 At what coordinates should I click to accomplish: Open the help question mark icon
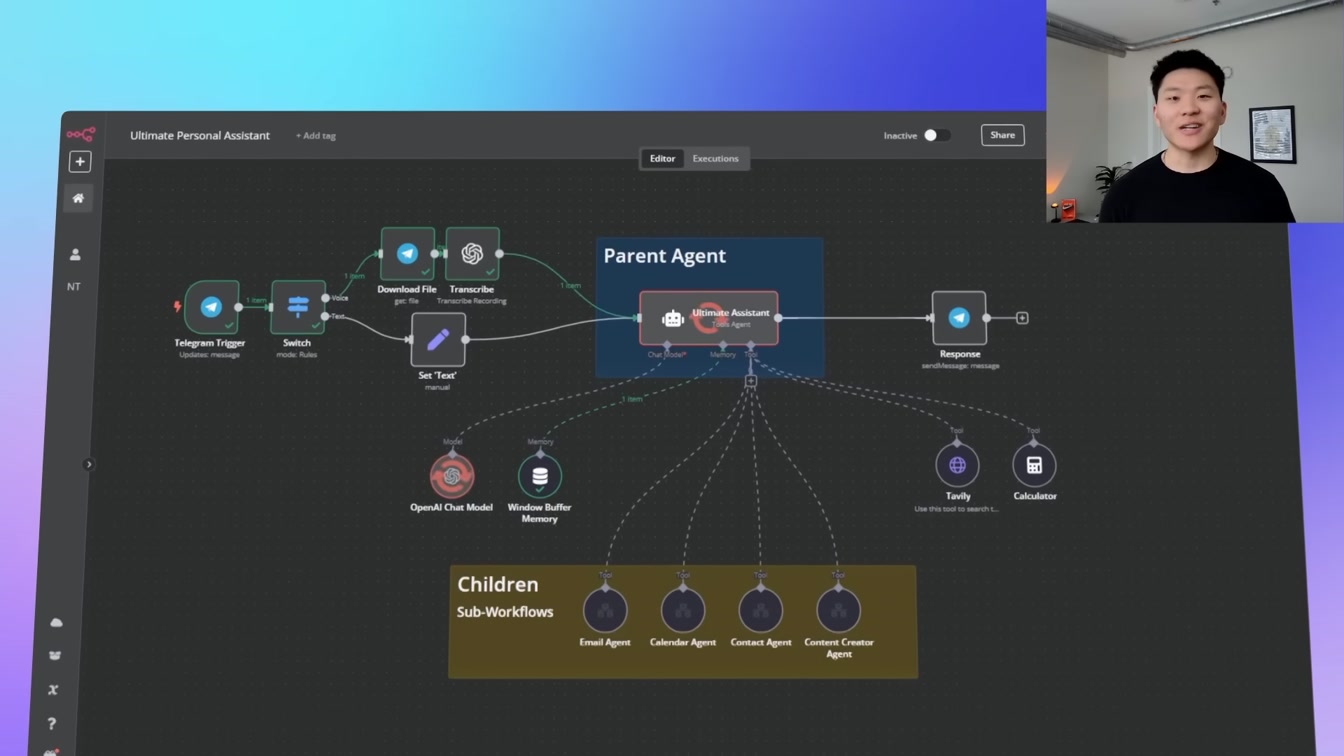[52, 723]
